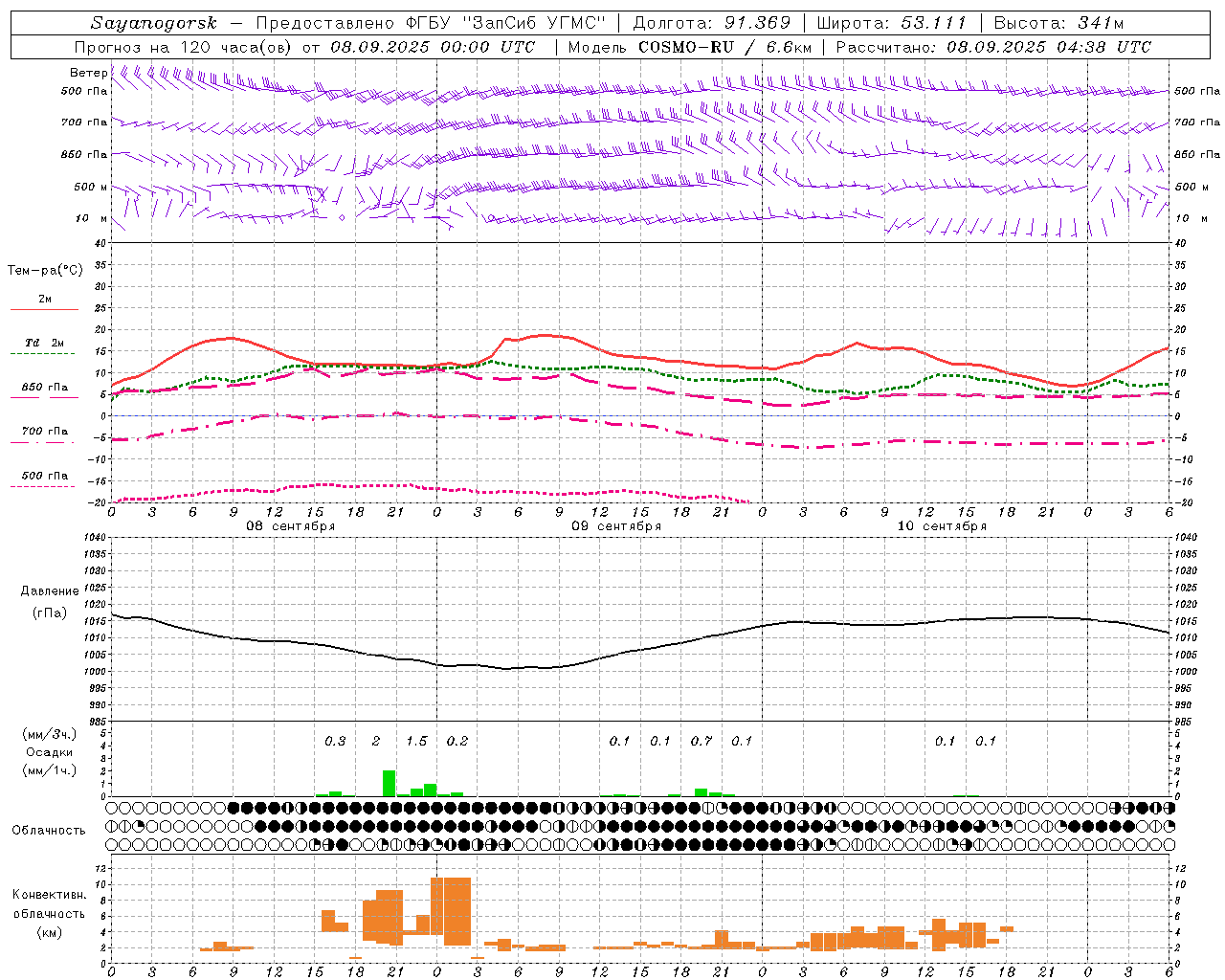
Task: Click the '10 сентября' date label
Action: (x=942, y=526)
